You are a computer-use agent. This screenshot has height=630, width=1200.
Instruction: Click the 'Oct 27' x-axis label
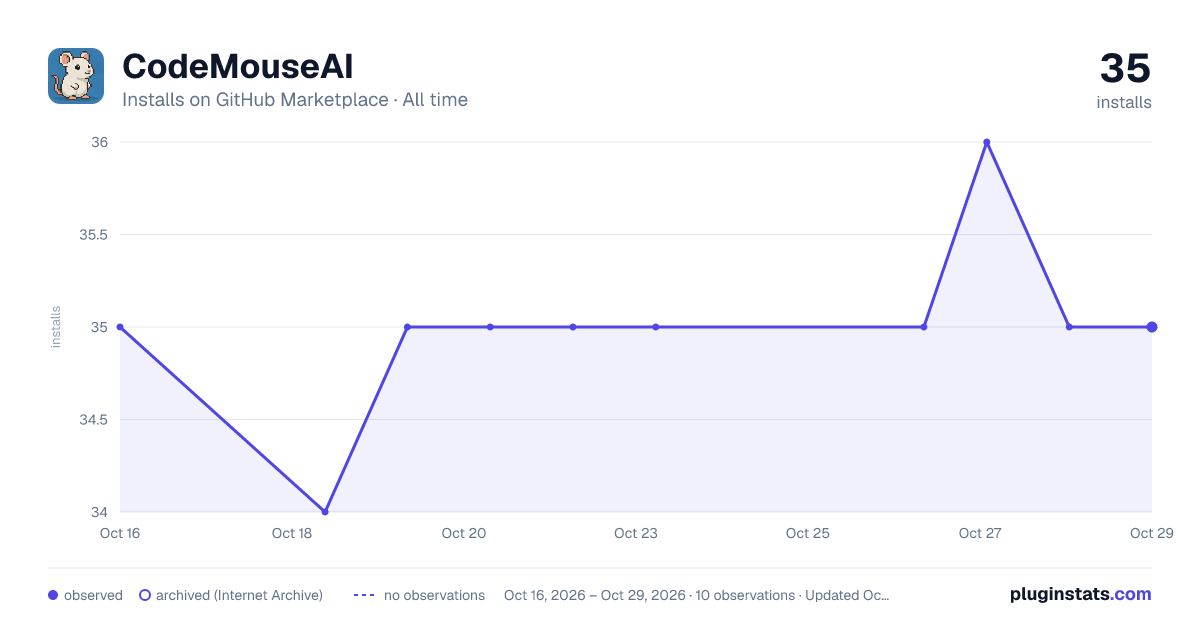(x=980, y=533)
